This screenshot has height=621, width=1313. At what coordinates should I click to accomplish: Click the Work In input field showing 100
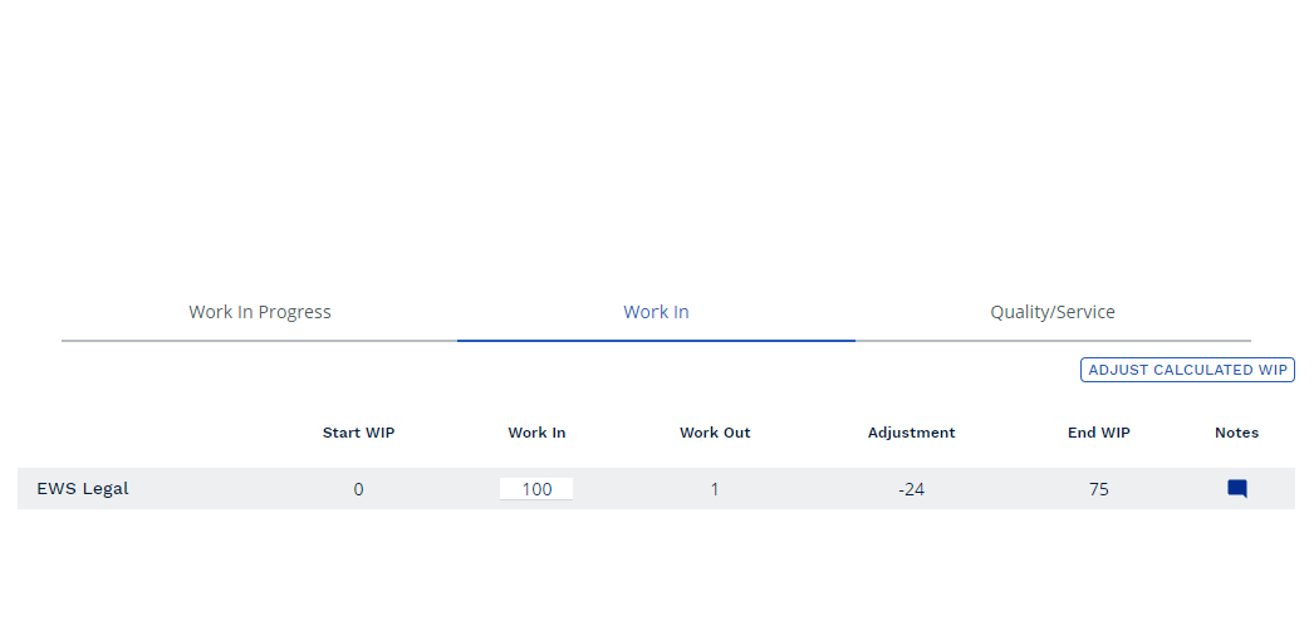click(537, 489)
